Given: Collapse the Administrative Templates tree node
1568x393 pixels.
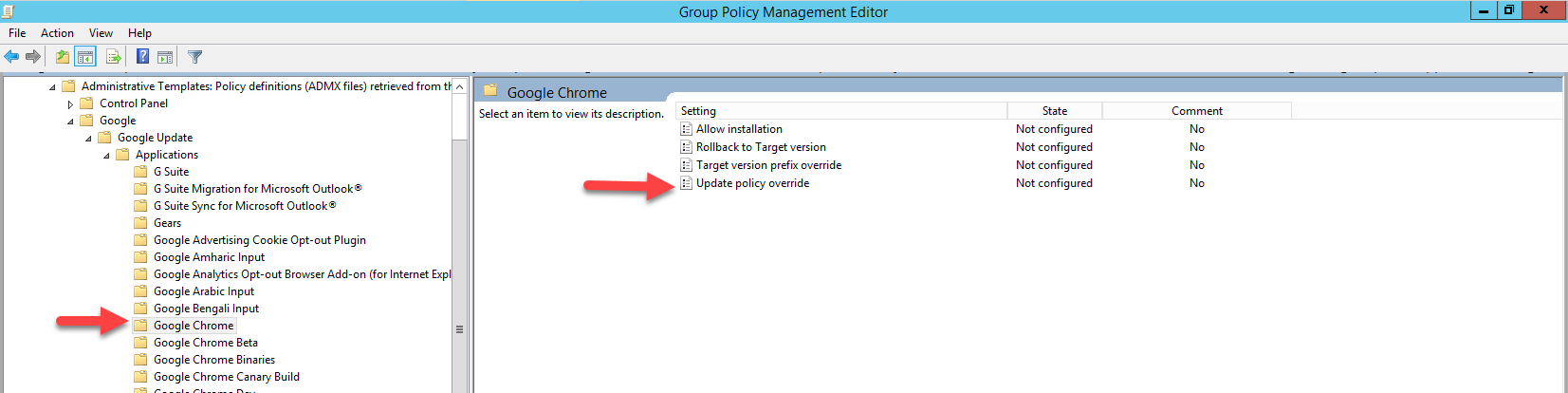Looking at the screenshot, I should 52,86.
